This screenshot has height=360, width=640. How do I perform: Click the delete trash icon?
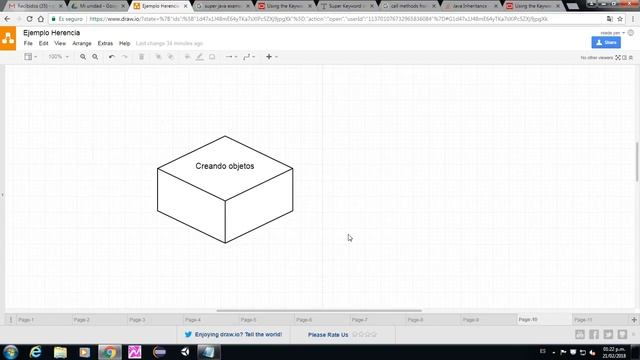point(142,57)
